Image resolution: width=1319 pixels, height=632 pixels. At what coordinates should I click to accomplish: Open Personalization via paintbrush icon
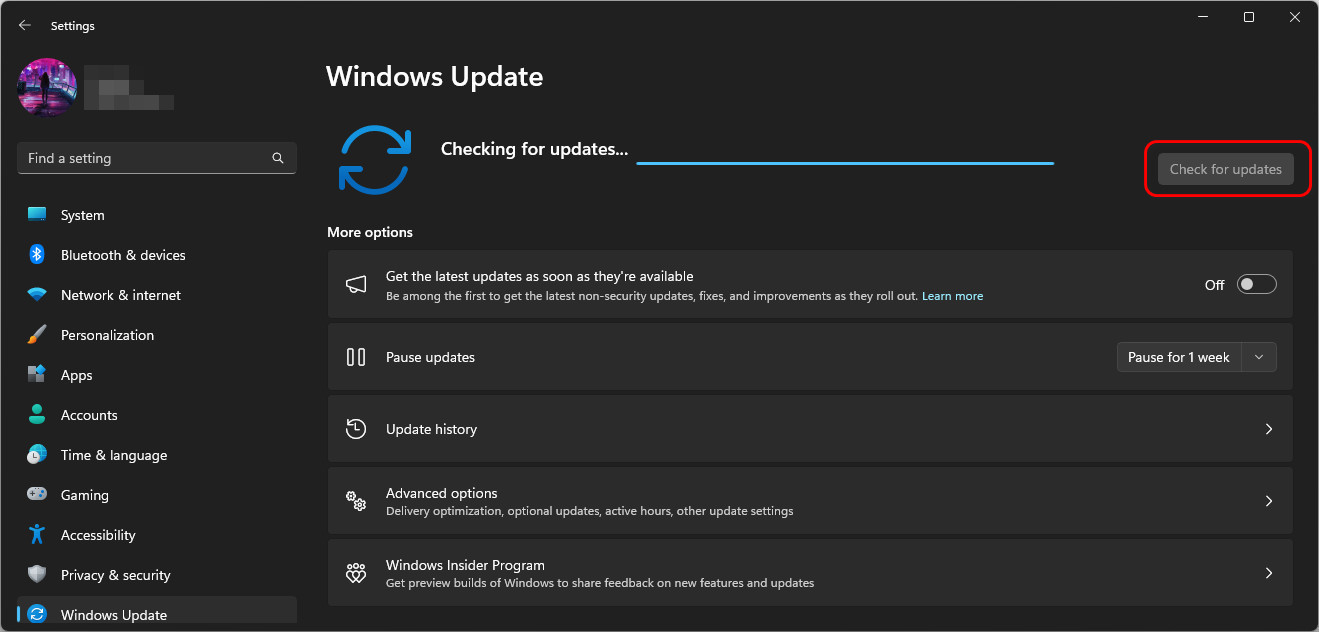pos(37,335)
